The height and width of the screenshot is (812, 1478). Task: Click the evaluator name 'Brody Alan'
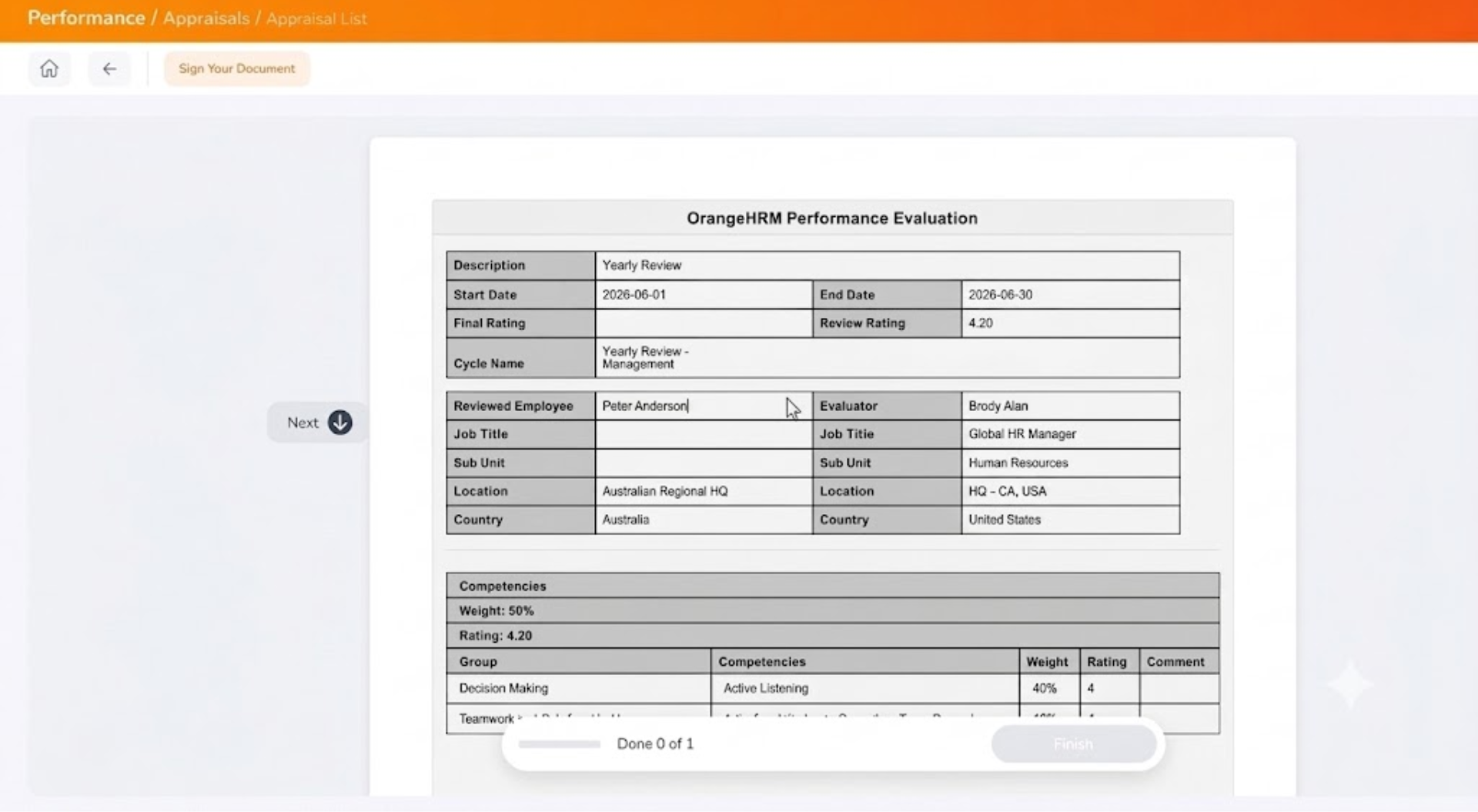(x=998, y=406)
